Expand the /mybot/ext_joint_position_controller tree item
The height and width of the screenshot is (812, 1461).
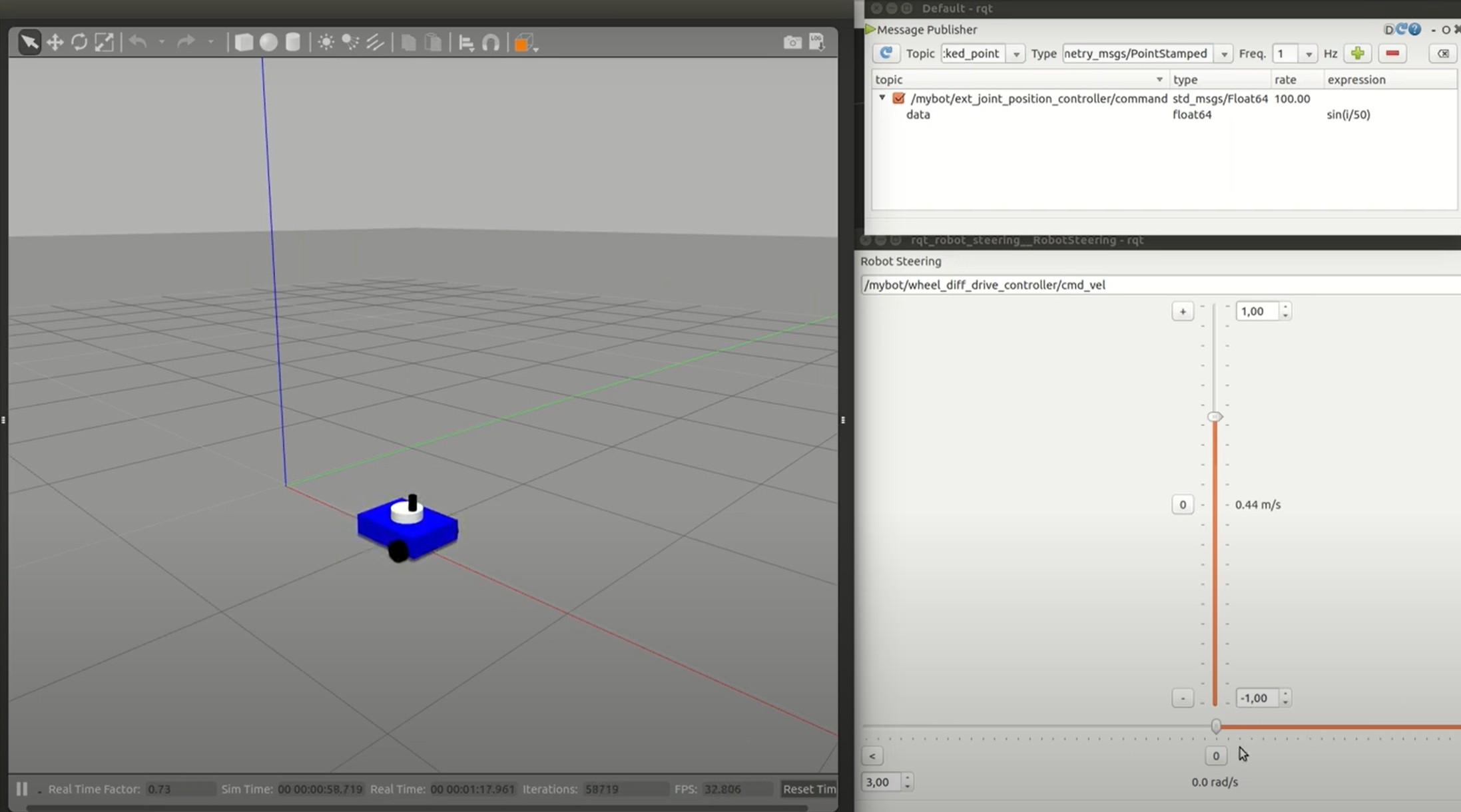click(879, 97)
